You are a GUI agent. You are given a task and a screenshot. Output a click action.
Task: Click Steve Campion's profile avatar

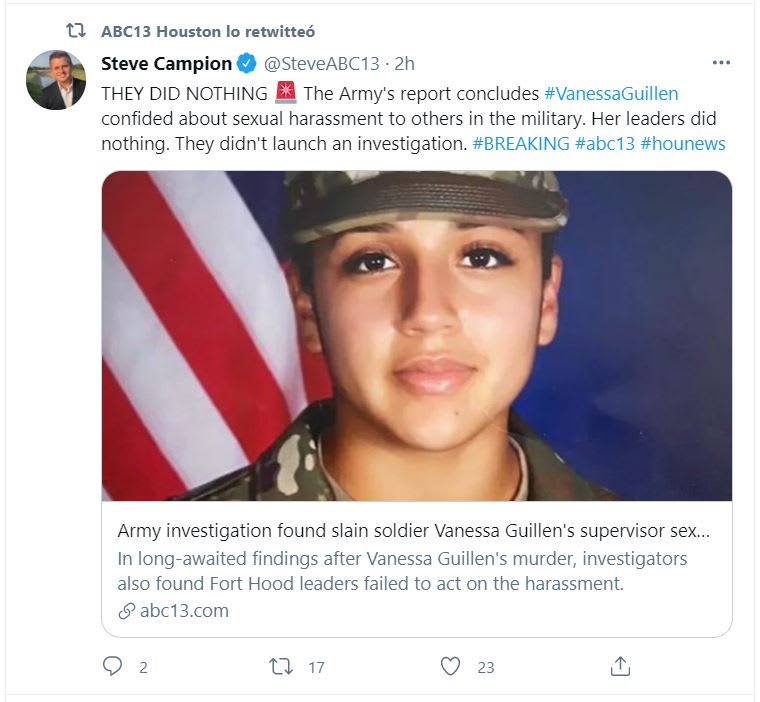56,79
